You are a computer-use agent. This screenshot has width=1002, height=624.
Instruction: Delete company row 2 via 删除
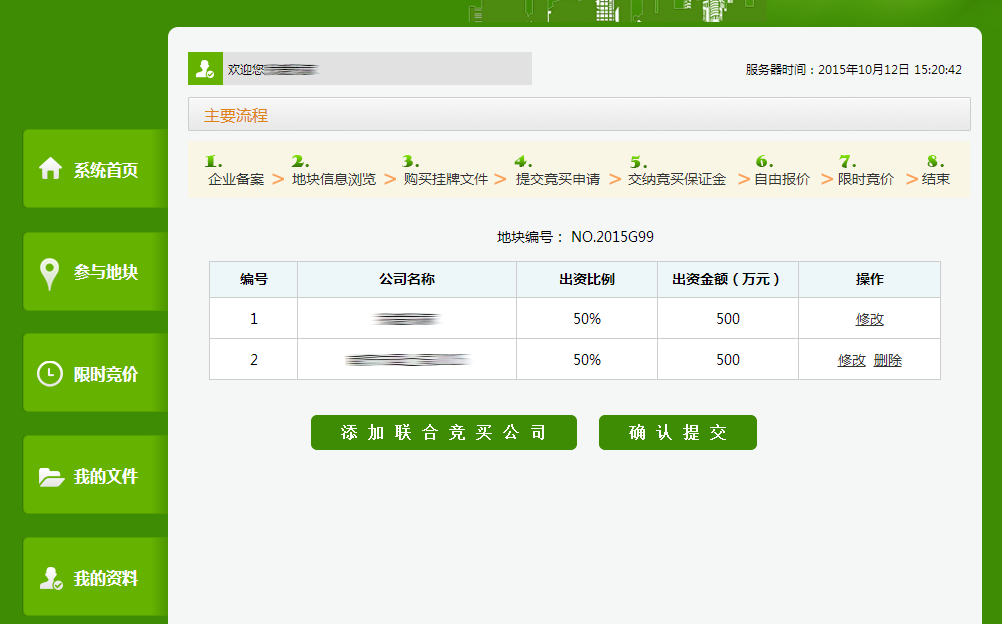coord(887,360)
